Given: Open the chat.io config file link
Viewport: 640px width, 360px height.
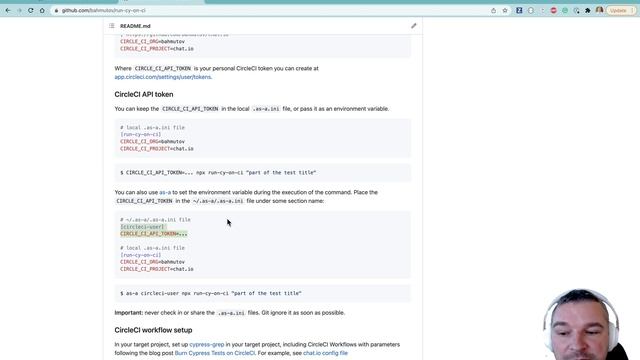Looking at the screenshot, I should click(325, 353).
